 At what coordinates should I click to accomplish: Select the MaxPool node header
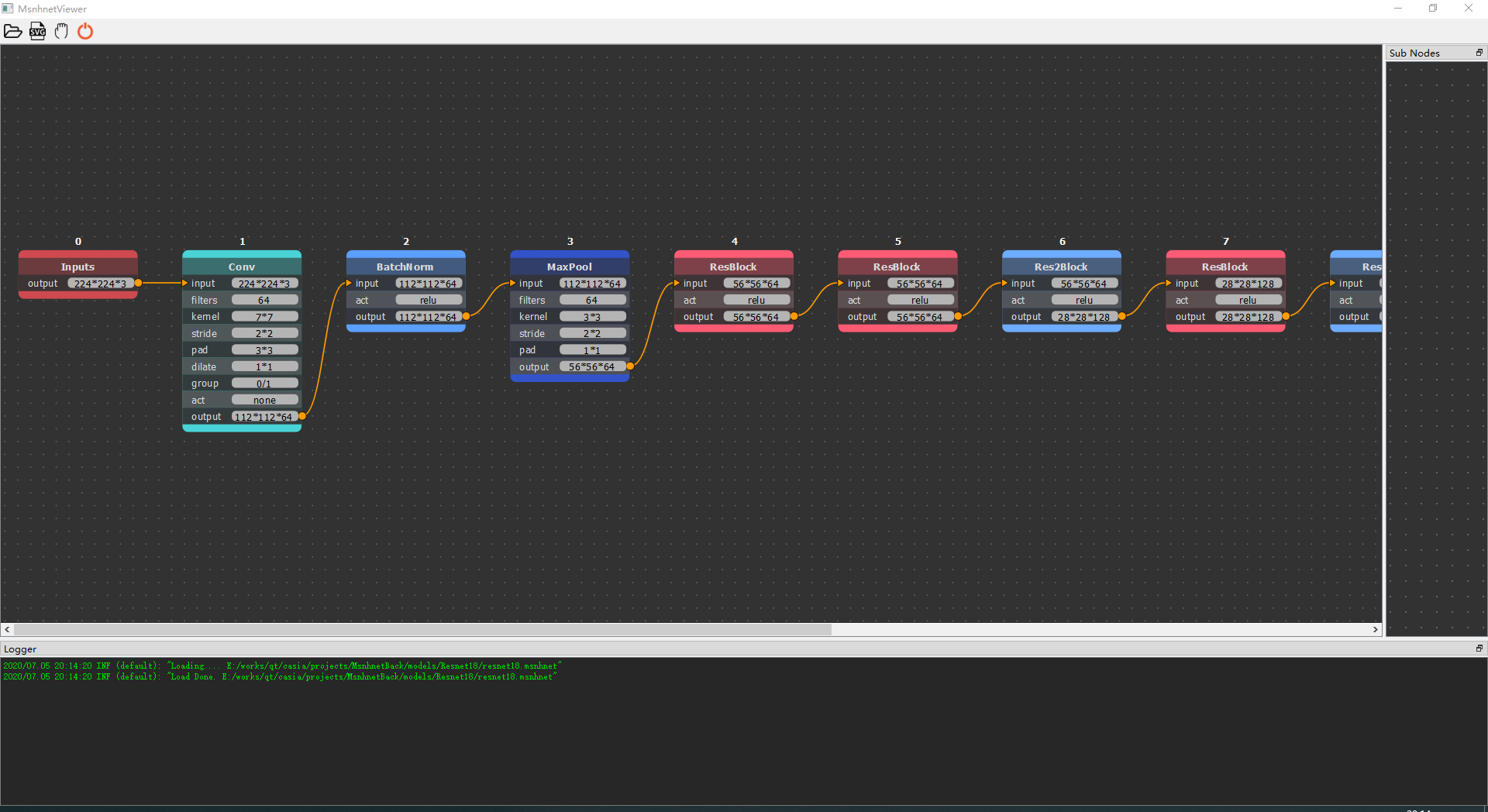coord(570,267)
